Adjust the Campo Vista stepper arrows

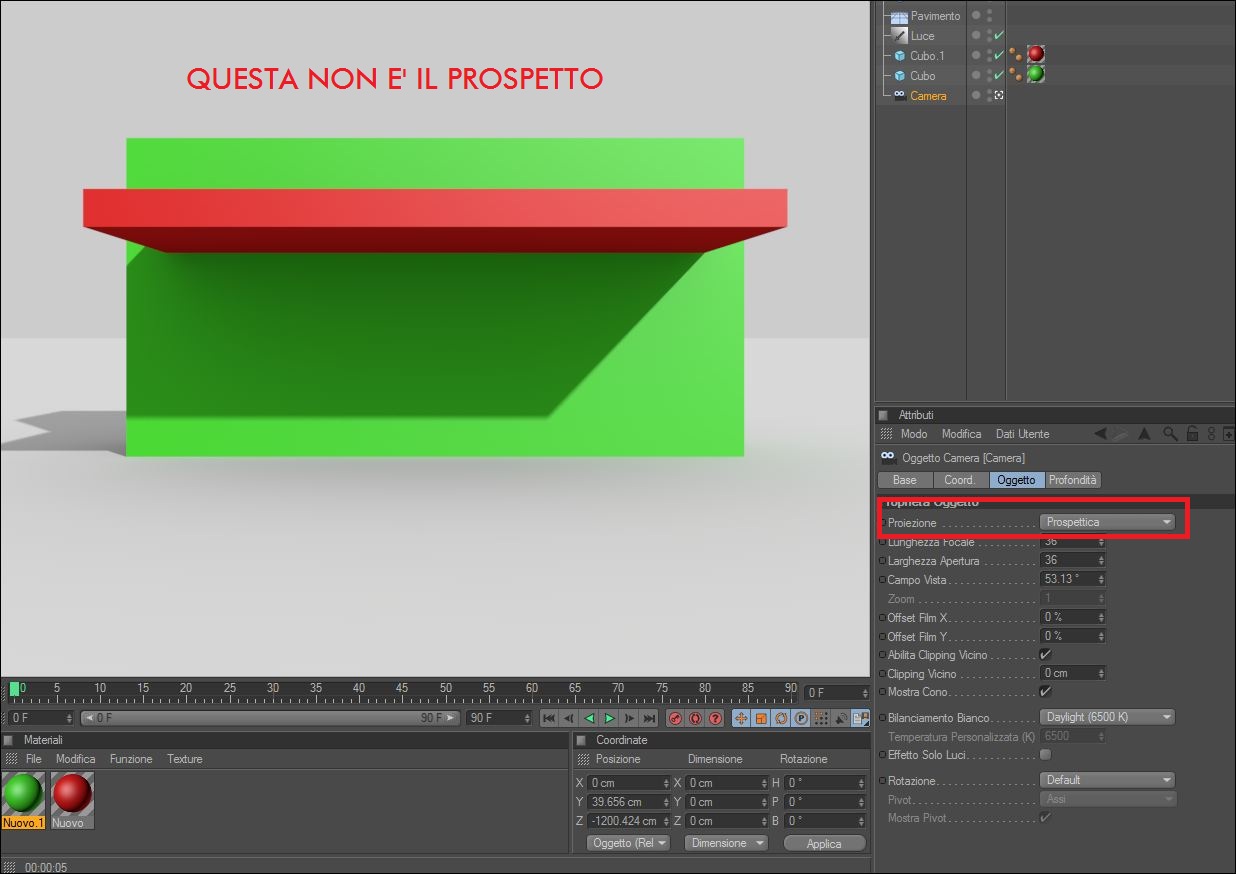tap(1101, 579)
